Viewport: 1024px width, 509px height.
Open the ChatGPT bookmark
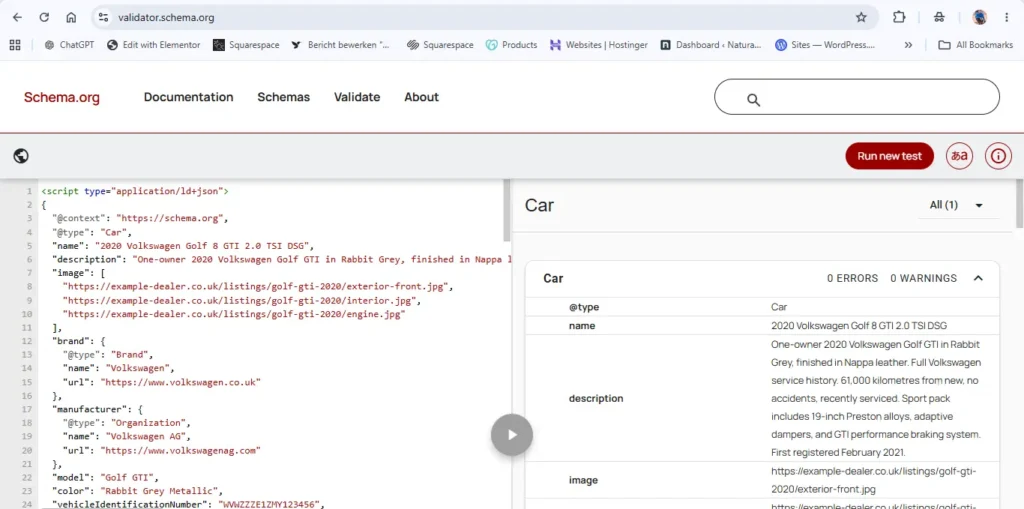[x=69, y=45]
